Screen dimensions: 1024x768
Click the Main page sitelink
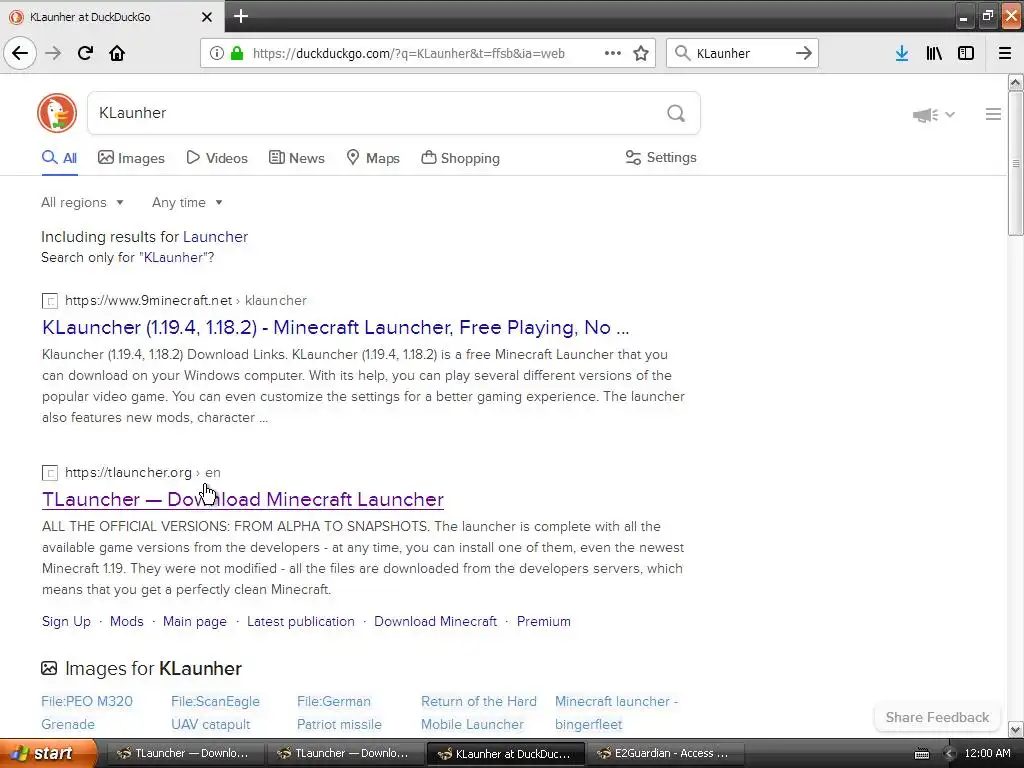tap(195, 621)
